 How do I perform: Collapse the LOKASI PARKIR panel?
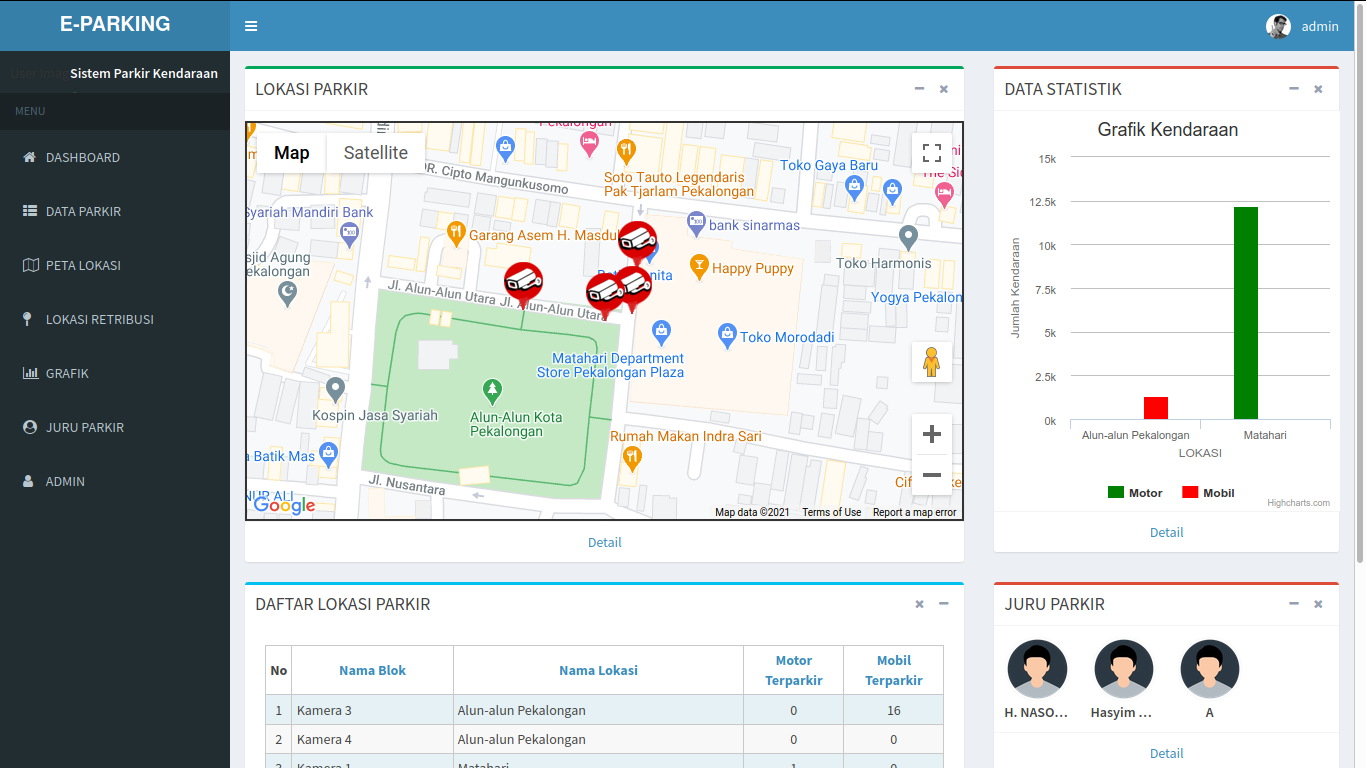[x=920, y=89]
